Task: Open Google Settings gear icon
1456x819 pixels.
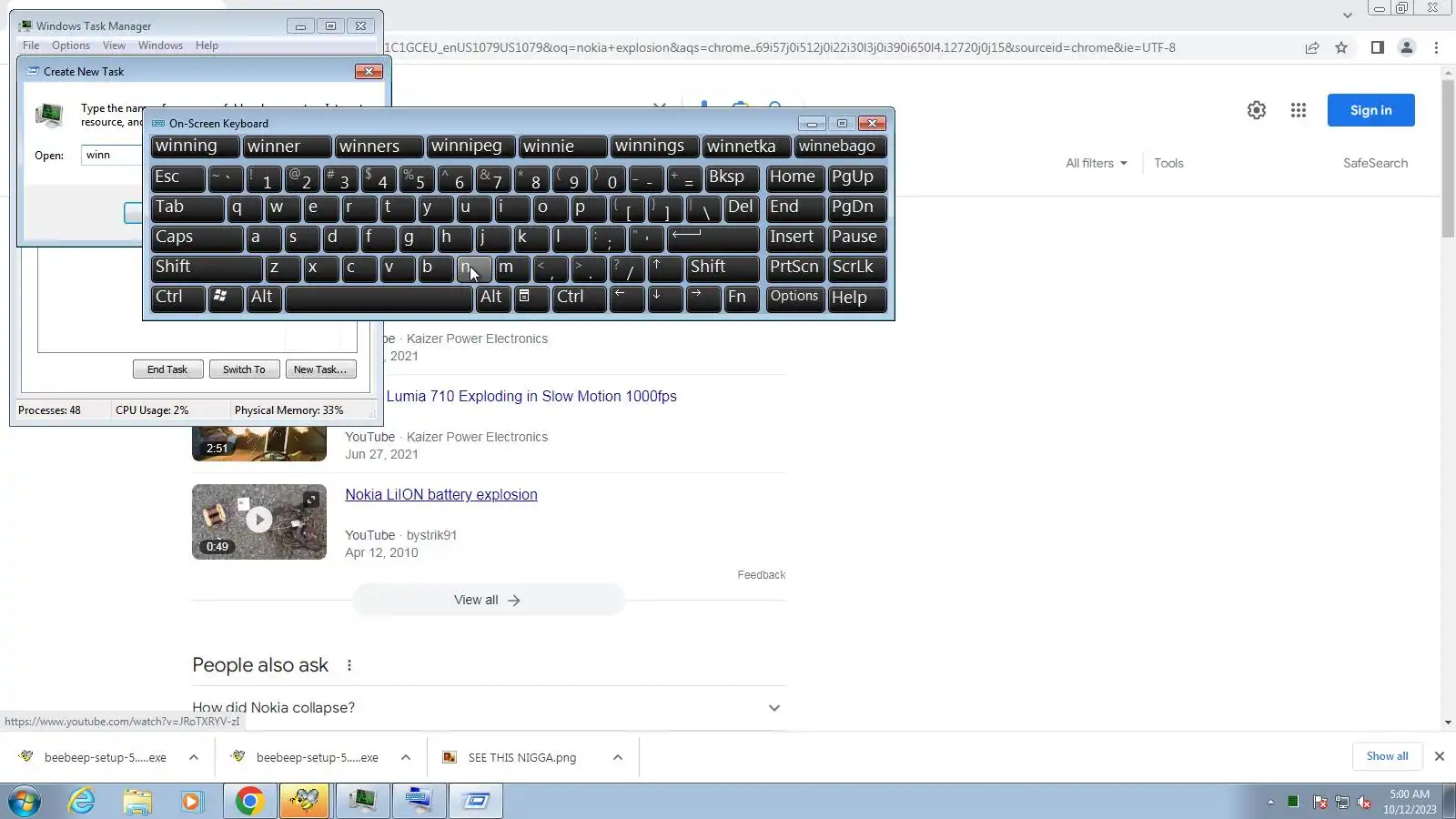Action: pyautogui.click(x=1257, y=110)
